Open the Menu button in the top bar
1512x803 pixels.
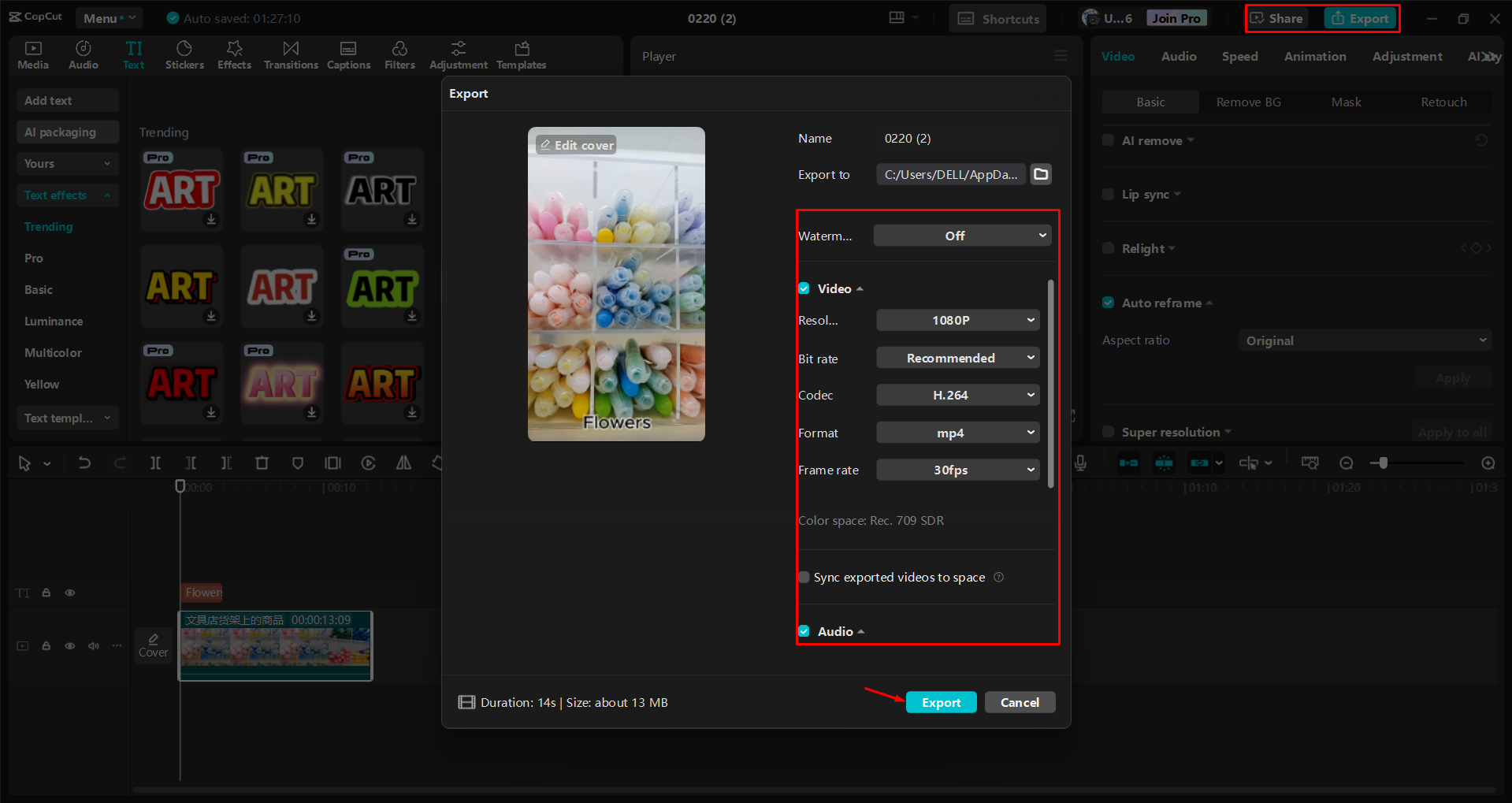108,17
